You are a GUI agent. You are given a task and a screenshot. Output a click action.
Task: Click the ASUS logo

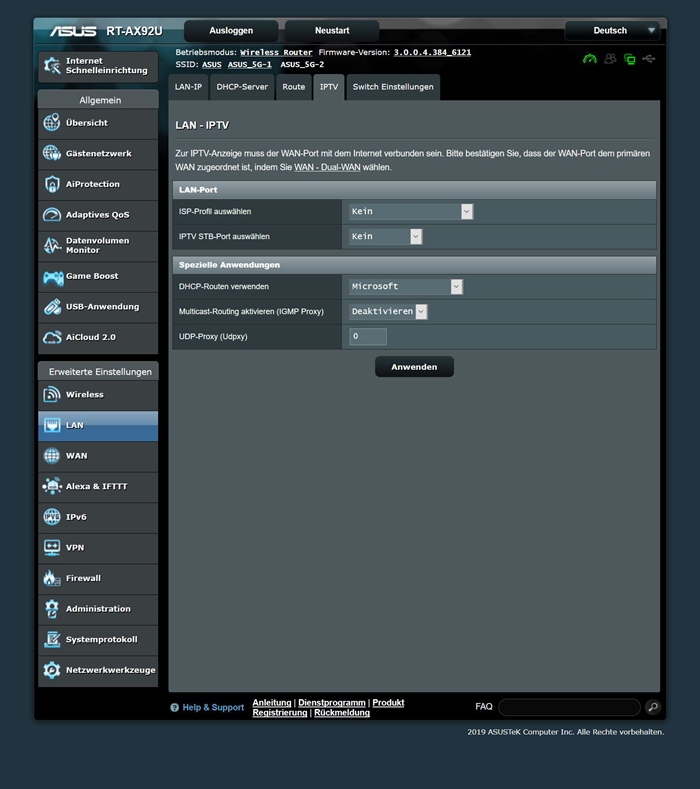[73, 31]
